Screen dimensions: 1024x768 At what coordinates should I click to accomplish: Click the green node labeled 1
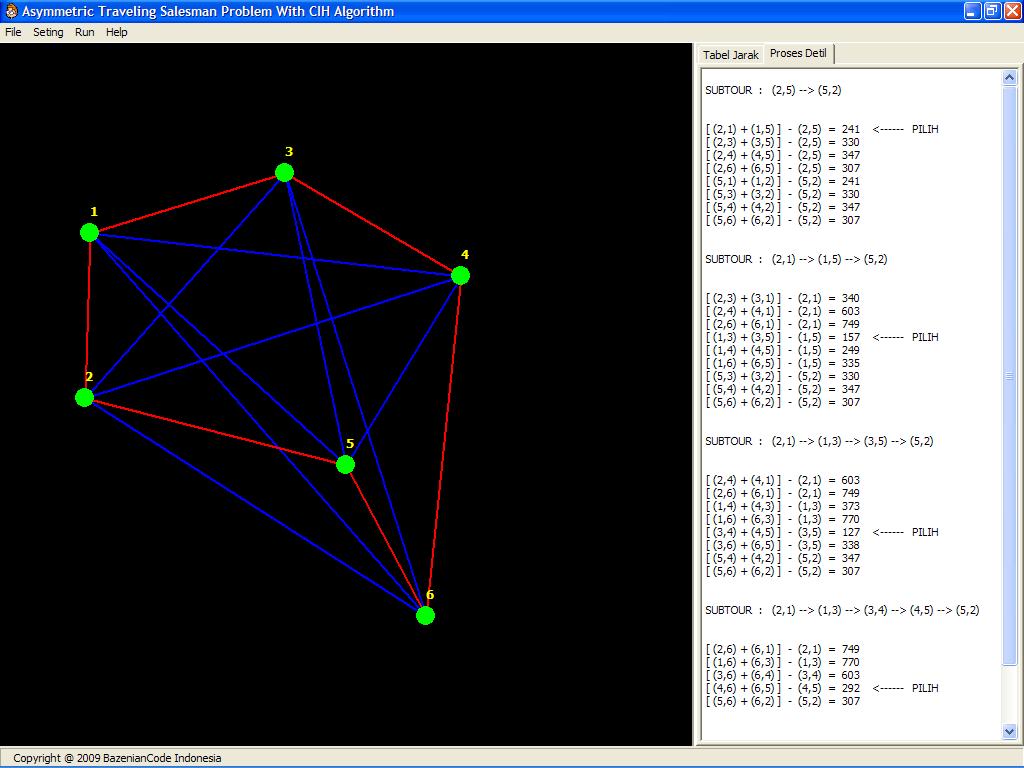[x=90, y=232]
